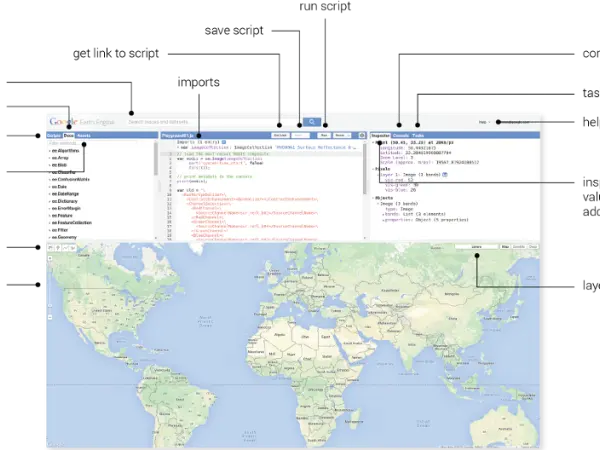Open the Assets tab

pyautogui.click(x=83, y=134)
